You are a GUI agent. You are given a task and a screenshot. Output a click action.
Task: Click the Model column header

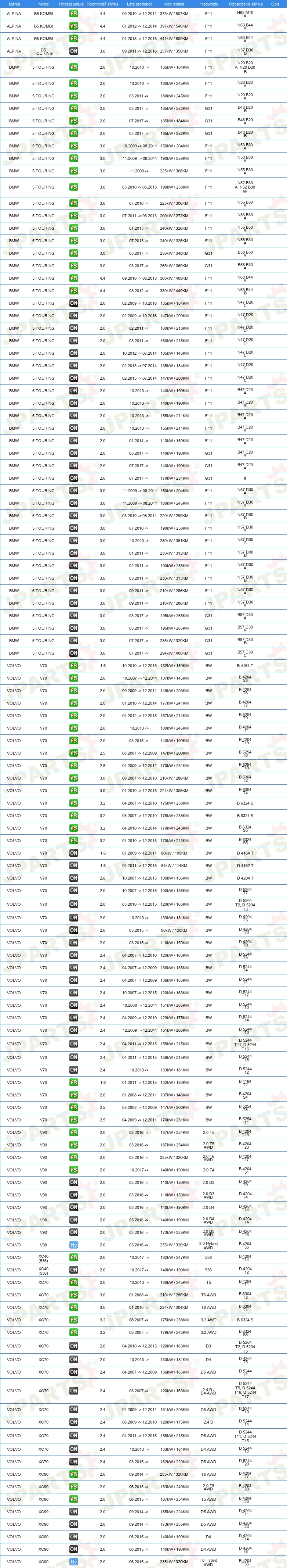[44, 4]
